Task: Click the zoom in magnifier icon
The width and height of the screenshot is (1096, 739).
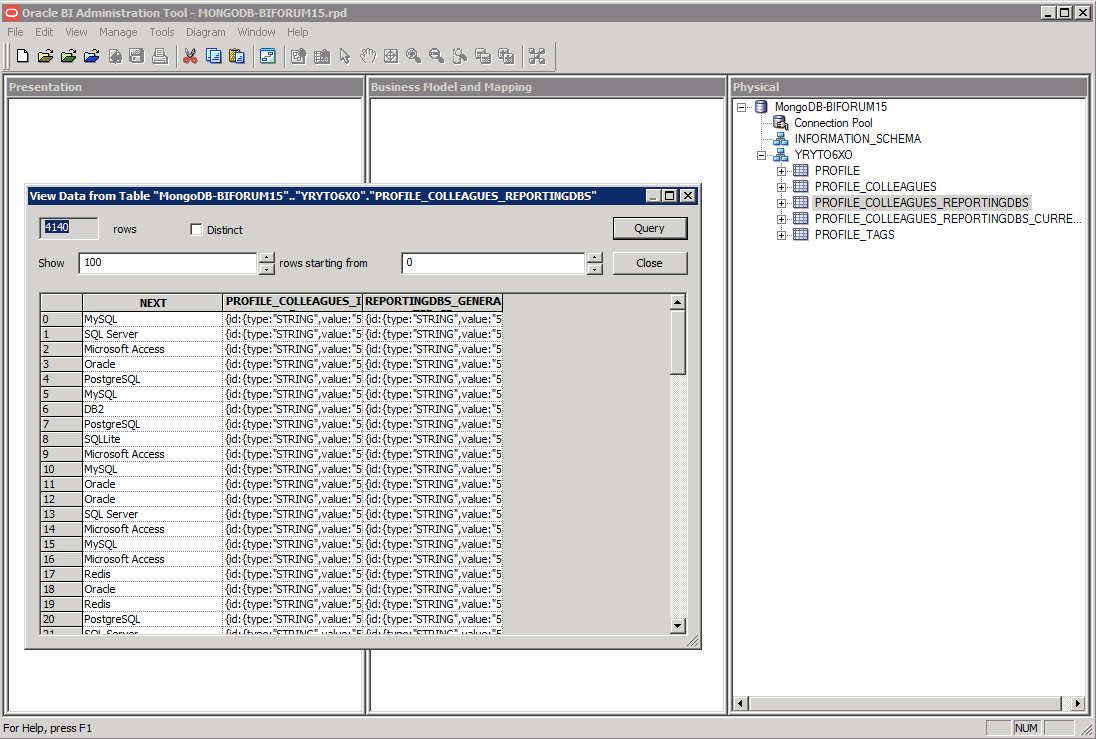Action: point(413,56)
